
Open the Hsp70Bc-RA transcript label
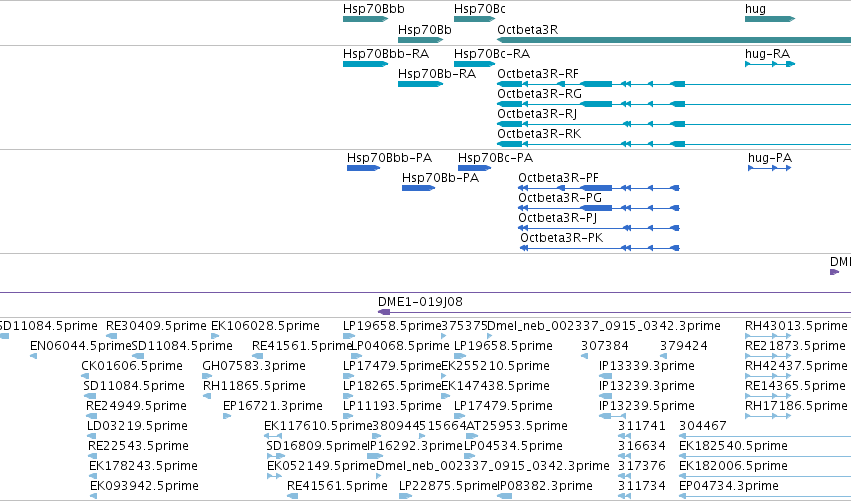coord(492,54)
